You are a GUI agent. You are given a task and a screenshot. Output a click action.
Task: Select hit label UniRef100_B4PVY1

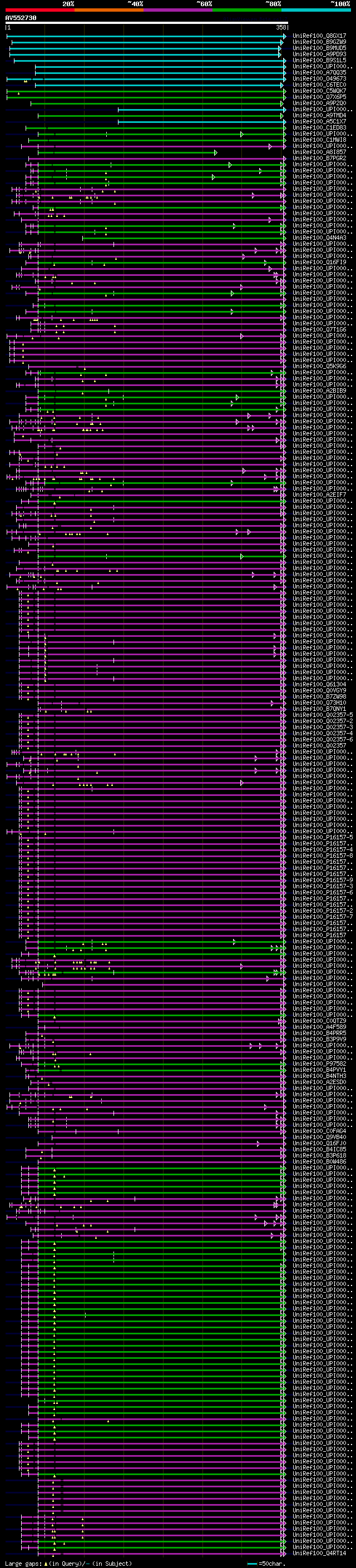[x=319, y=1070]
